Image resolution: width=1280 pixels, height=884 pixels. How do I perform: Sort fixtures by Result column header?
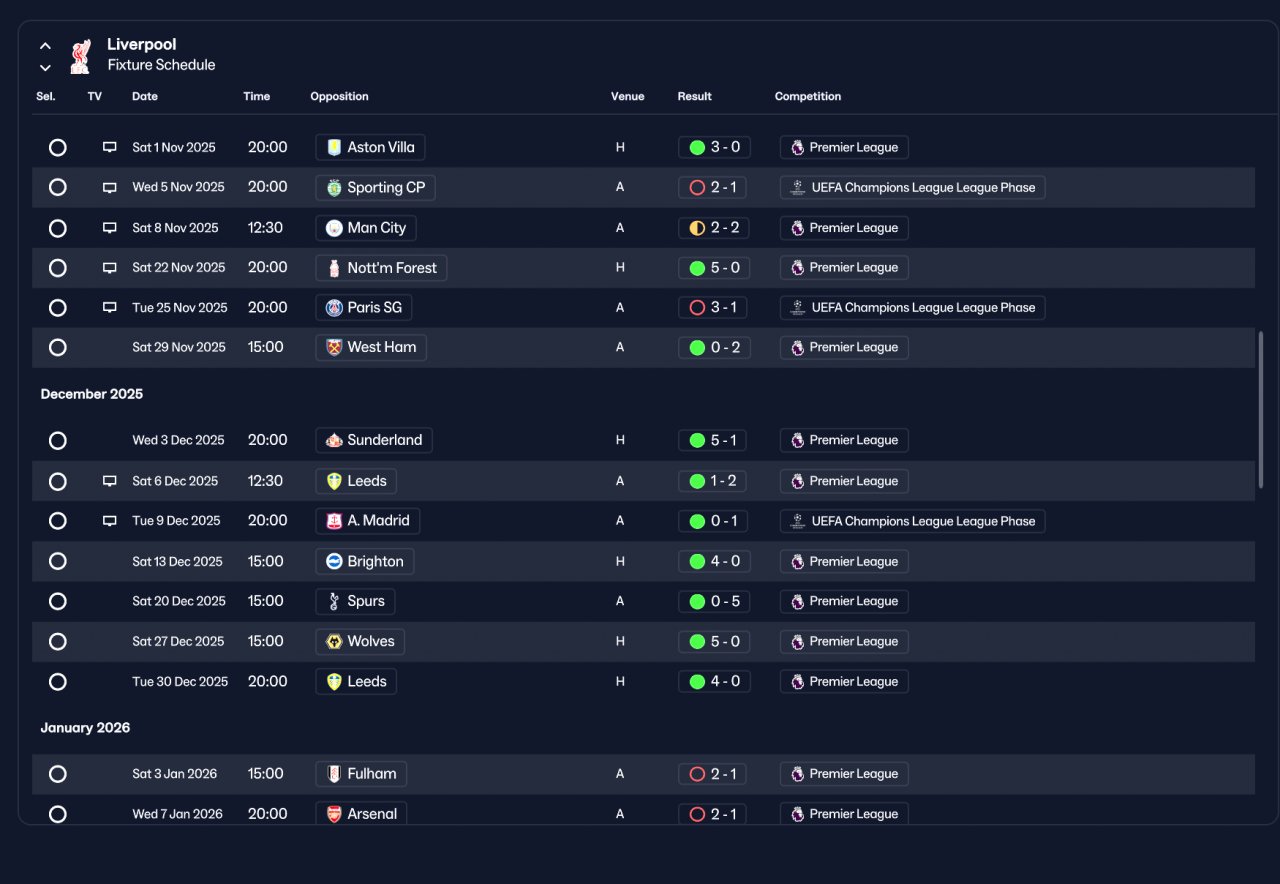tap(695, 97)
